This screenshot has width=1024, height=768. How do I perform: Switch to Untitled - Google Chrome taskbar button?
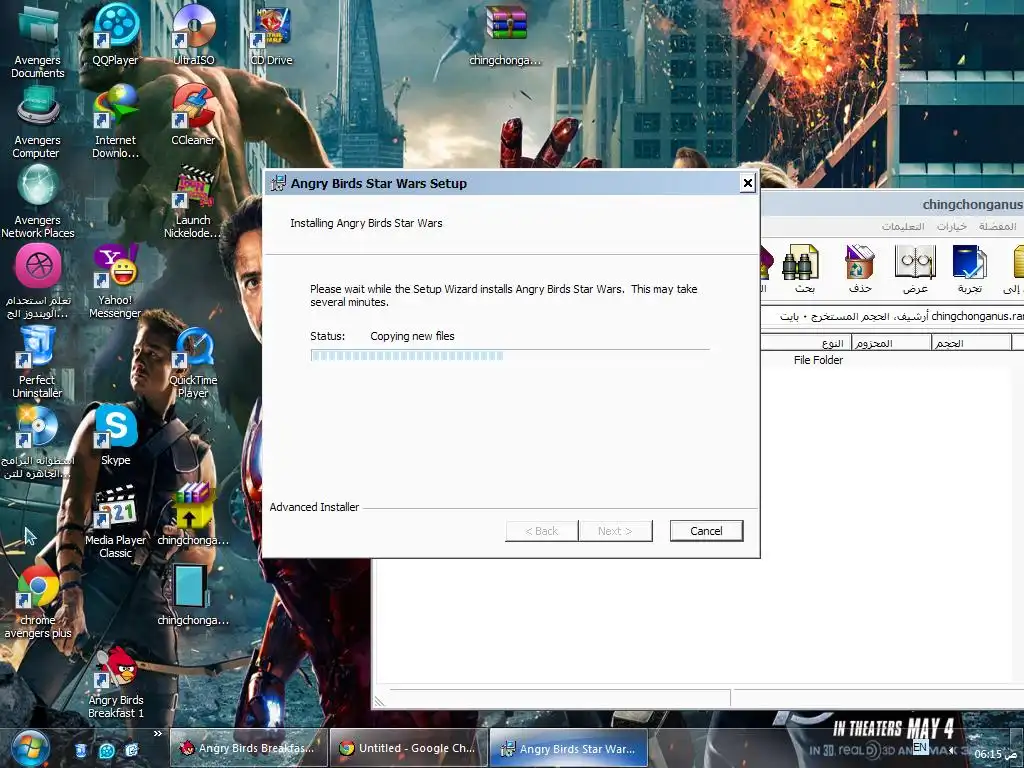409,748
